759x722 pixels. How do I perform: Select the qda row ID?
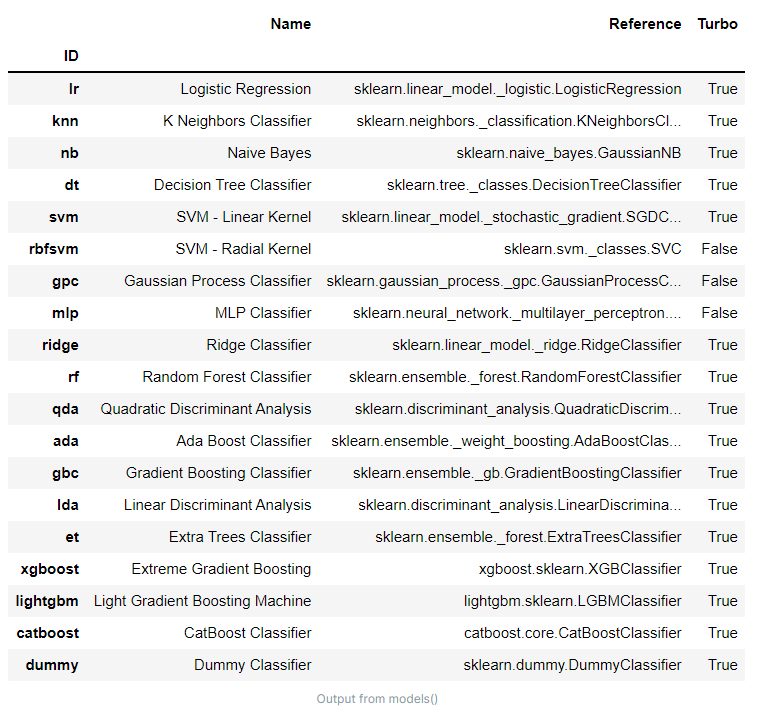[65, 408]
